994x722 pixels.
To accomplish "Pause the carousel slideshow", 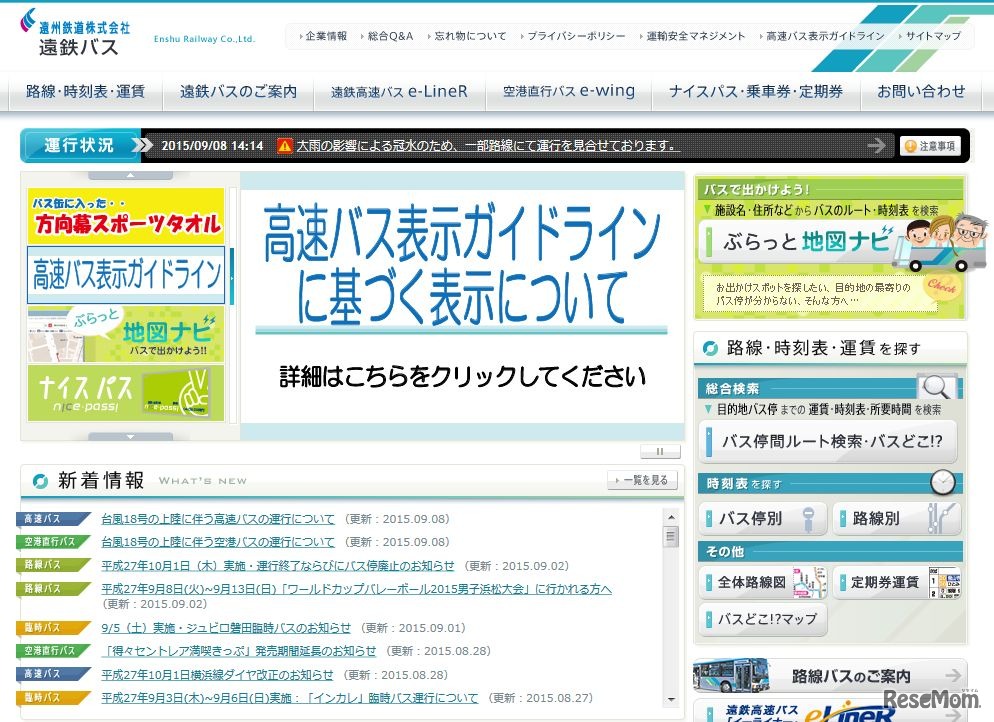I will (660, 451).
